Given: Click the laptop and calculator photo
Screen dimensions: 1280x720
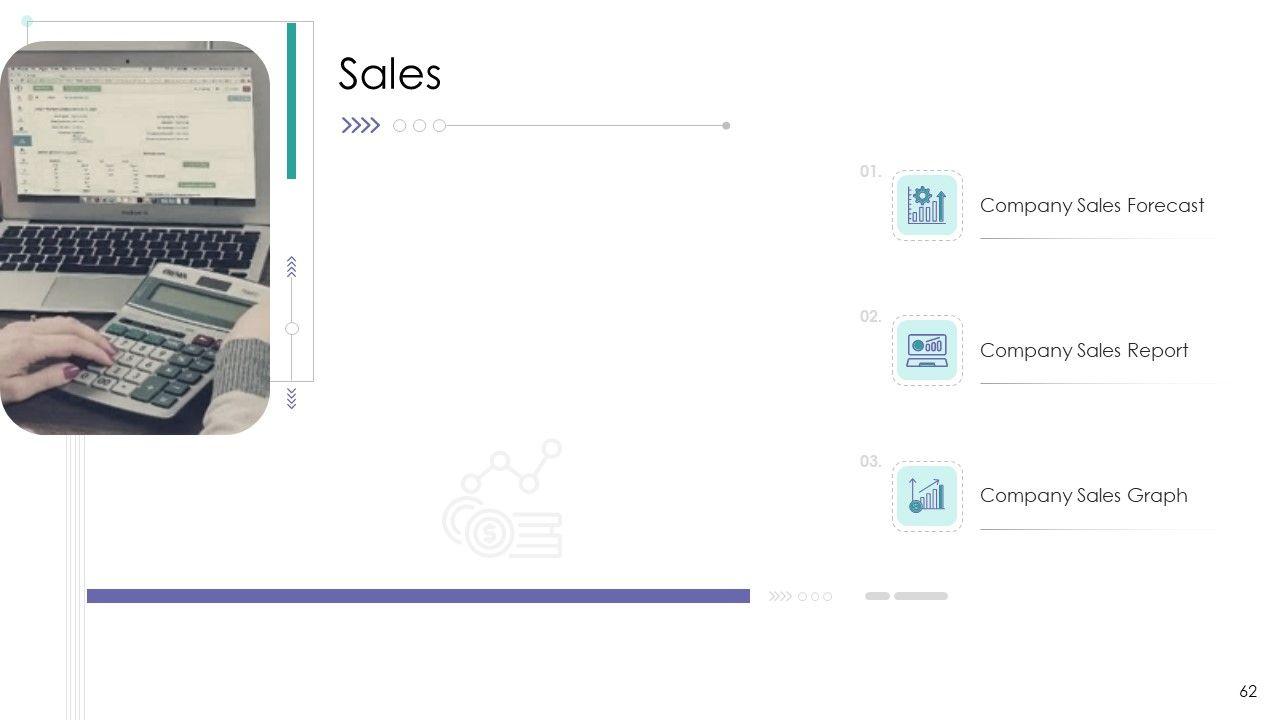Looking at the screenshot, I should pos(134,238).
